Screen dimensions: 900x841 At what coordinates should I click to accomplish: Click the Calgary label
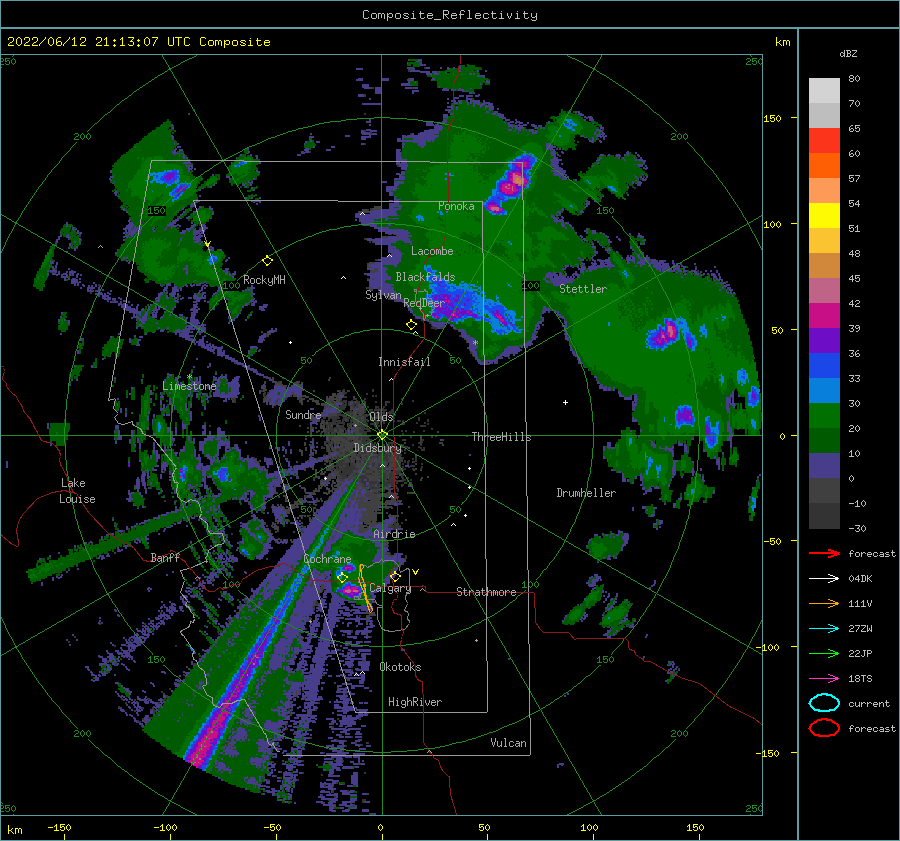point(390,588)
